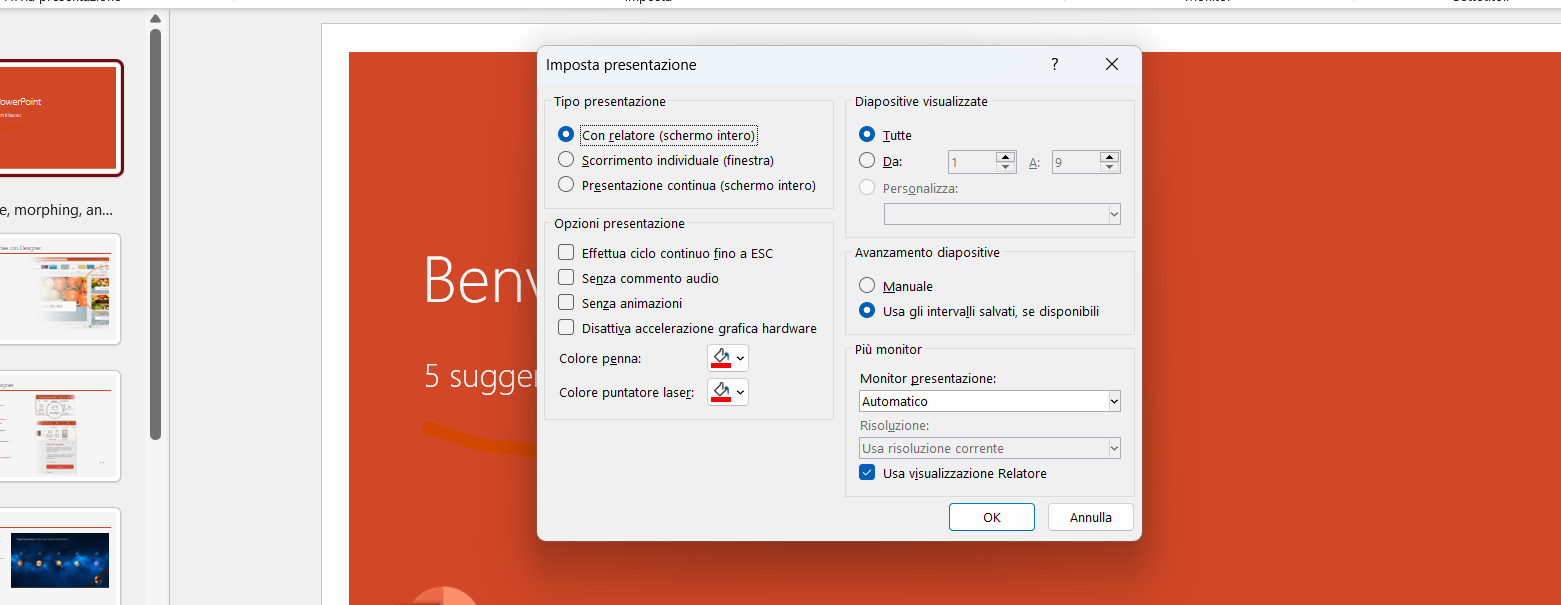
Task: Open the Designer slide thumbnail
Action: pyautogui.click(x=60, y=289)
